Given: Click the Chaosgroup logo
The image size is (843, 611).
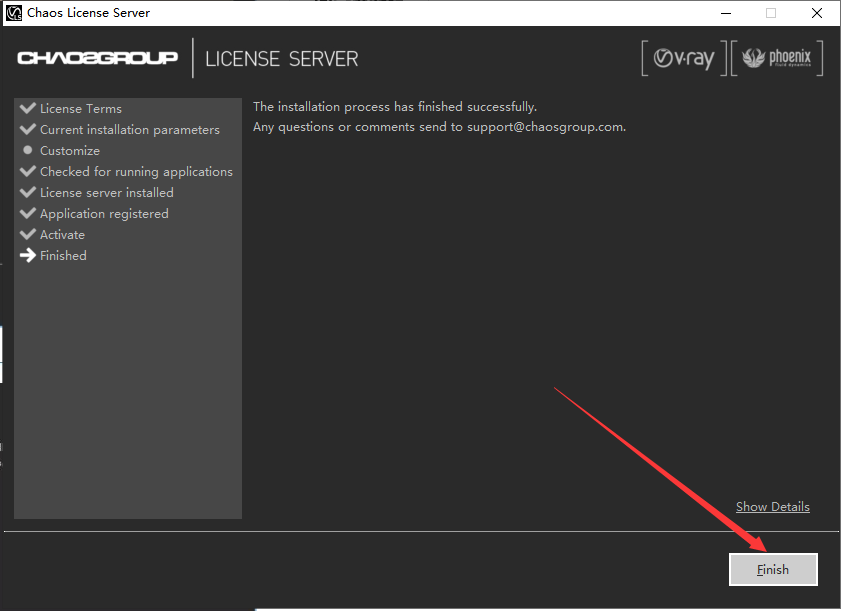Looking at the screenshot, I should (97, 58).
